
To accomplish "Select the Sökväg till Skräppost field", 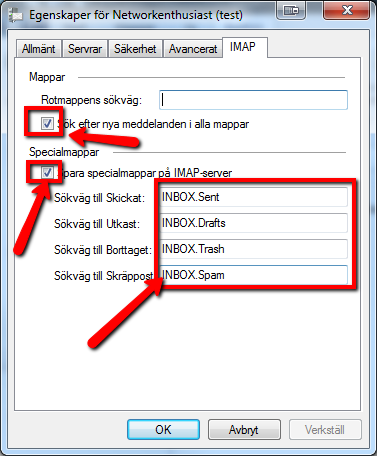I will [x=253, y=275].
